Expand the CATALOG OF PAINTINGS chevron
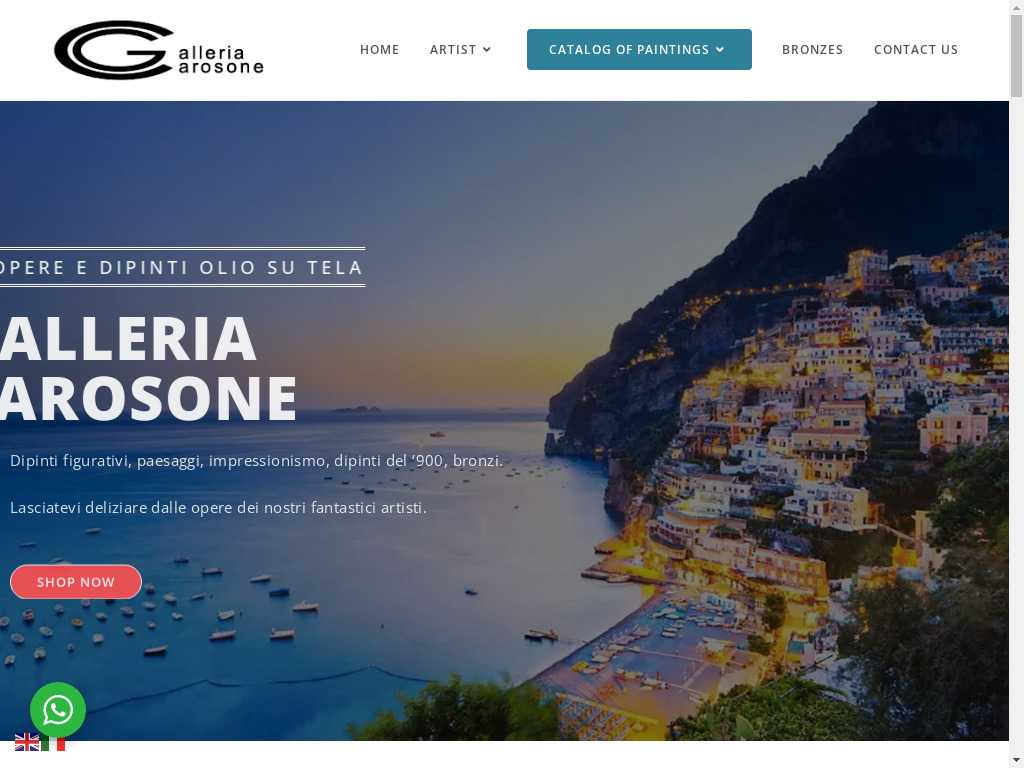This screenshot has width=1024, height=768. (x=720, y=50)
